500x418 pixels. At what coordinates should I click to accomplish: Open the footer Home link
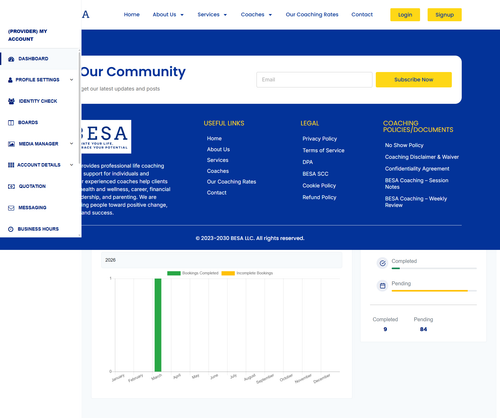pyautogui.click(x=214, y=138)
